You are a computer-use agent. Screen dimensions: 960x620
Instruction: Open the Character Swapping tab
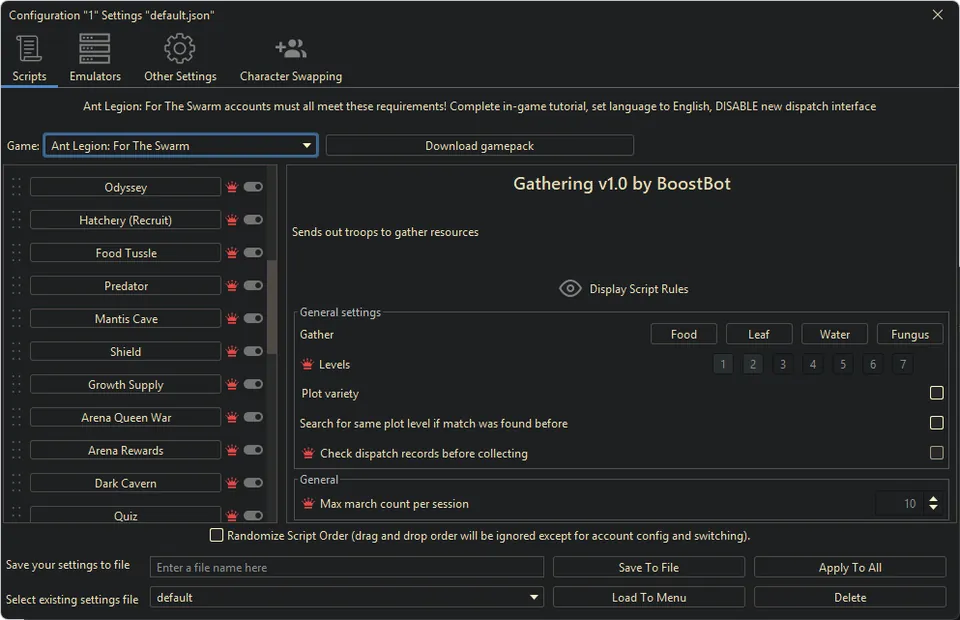click(x=291, y=58)
